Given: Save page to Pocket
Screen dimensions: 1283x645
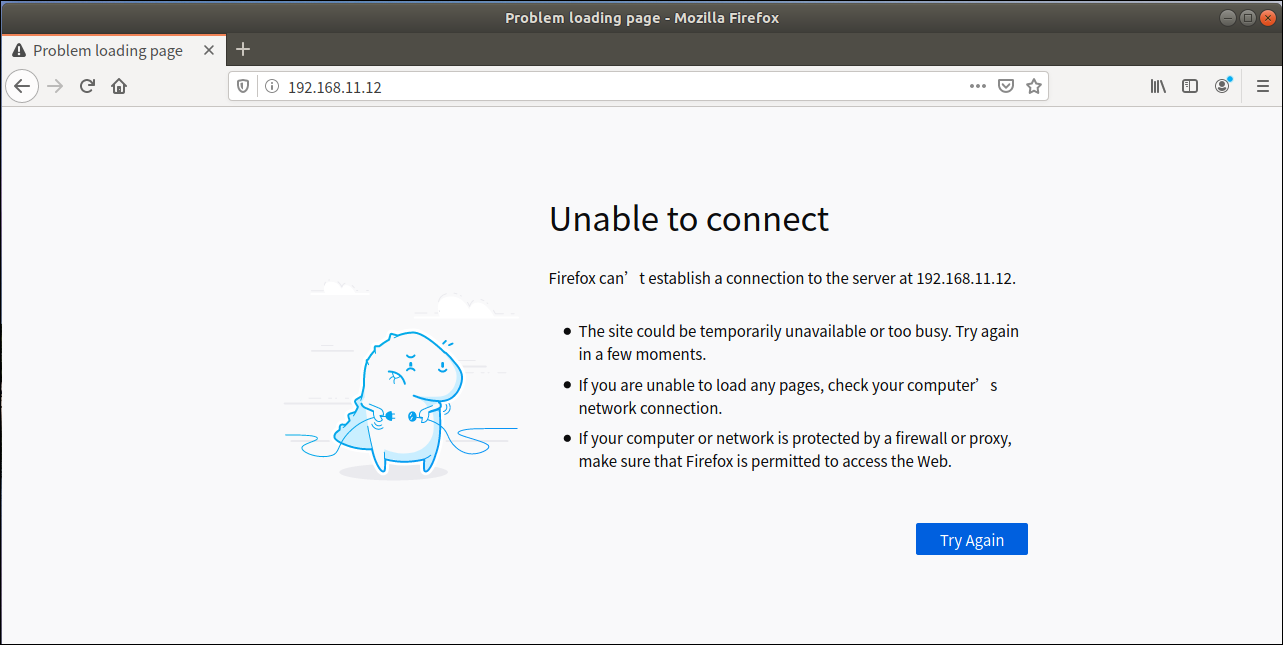Looking at the screenshot, I should tap(1007, 87).
